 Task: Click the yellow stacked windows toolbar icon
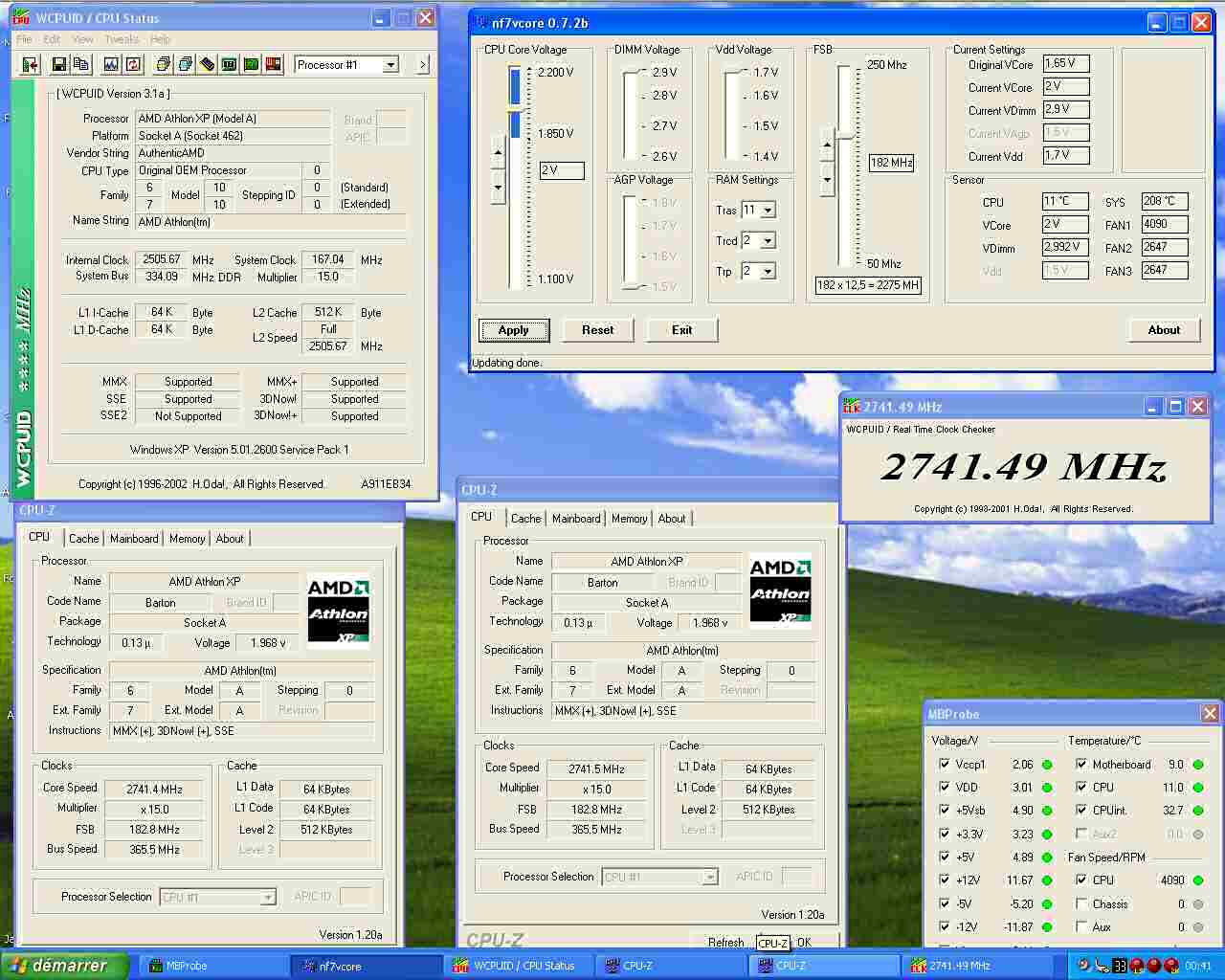click(163, 64)
